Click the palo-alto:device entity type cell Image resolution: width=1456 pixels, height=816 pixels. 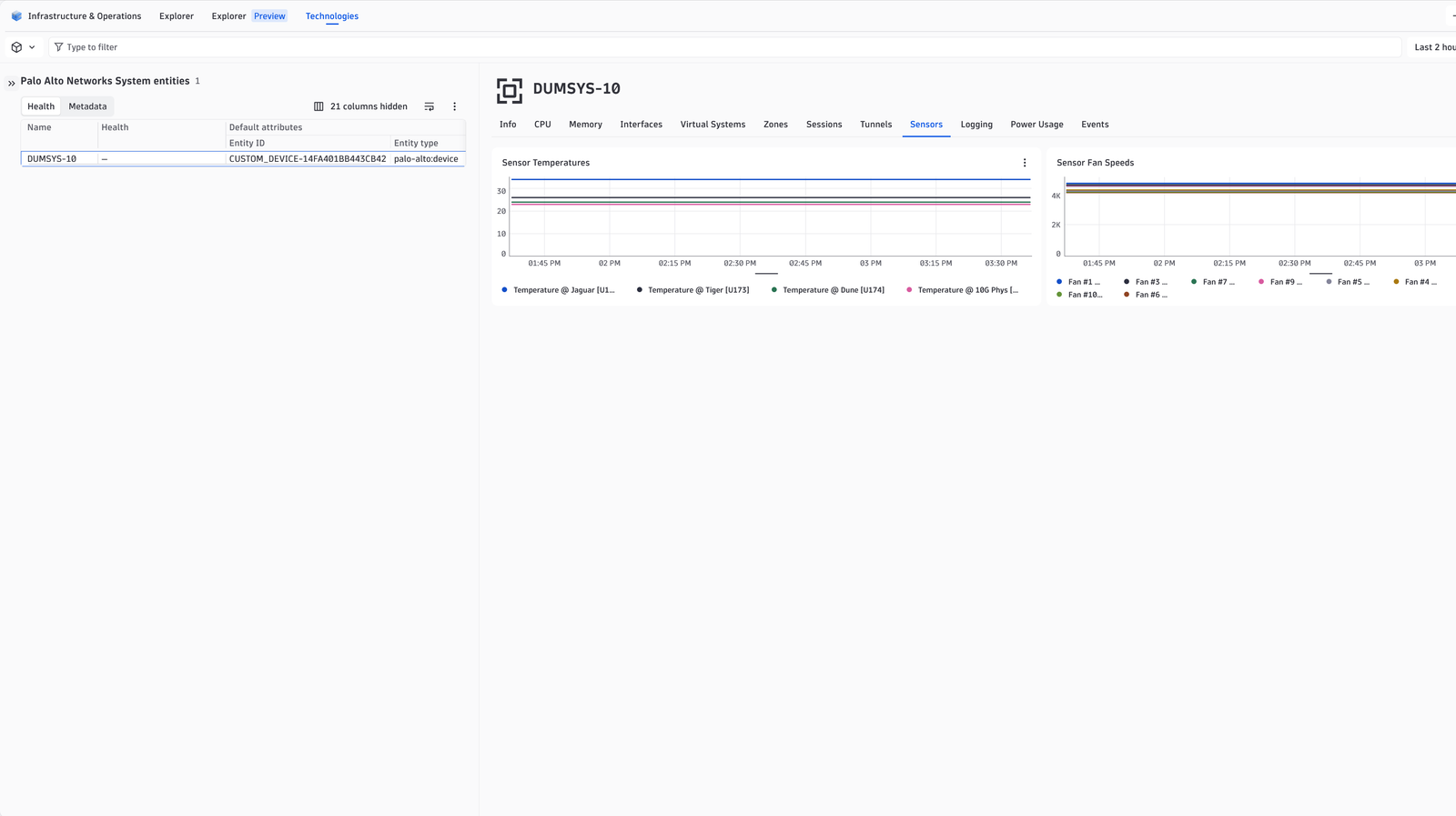[426, 159]
